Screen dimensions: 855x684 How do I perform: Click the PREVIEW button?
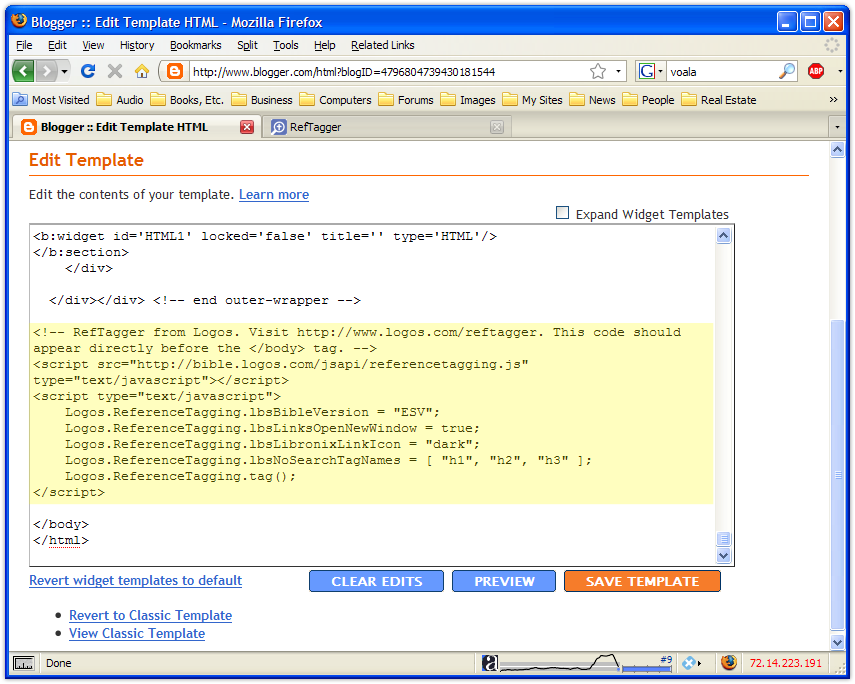click(x=504, y=581)
